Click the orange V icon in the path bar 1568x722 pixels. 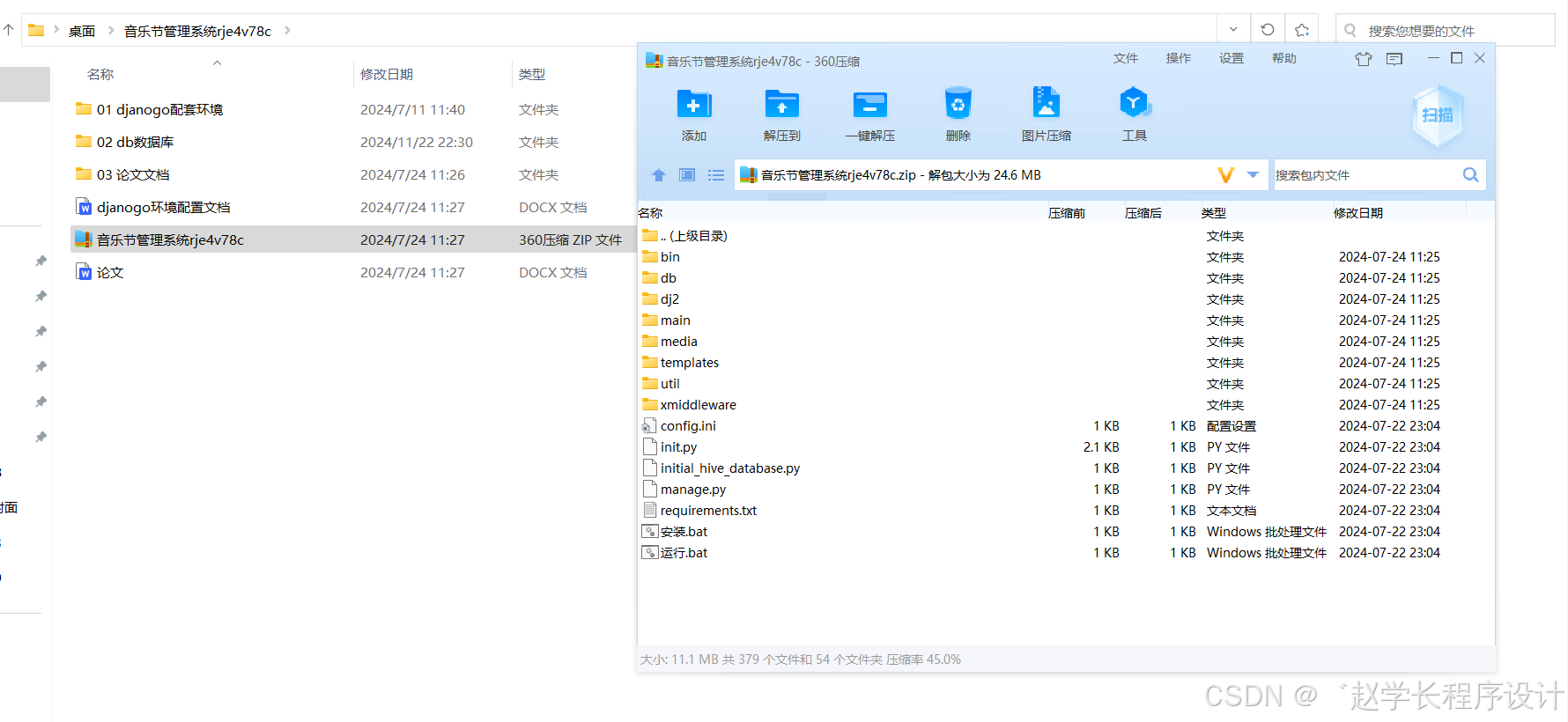point(1225,175)
